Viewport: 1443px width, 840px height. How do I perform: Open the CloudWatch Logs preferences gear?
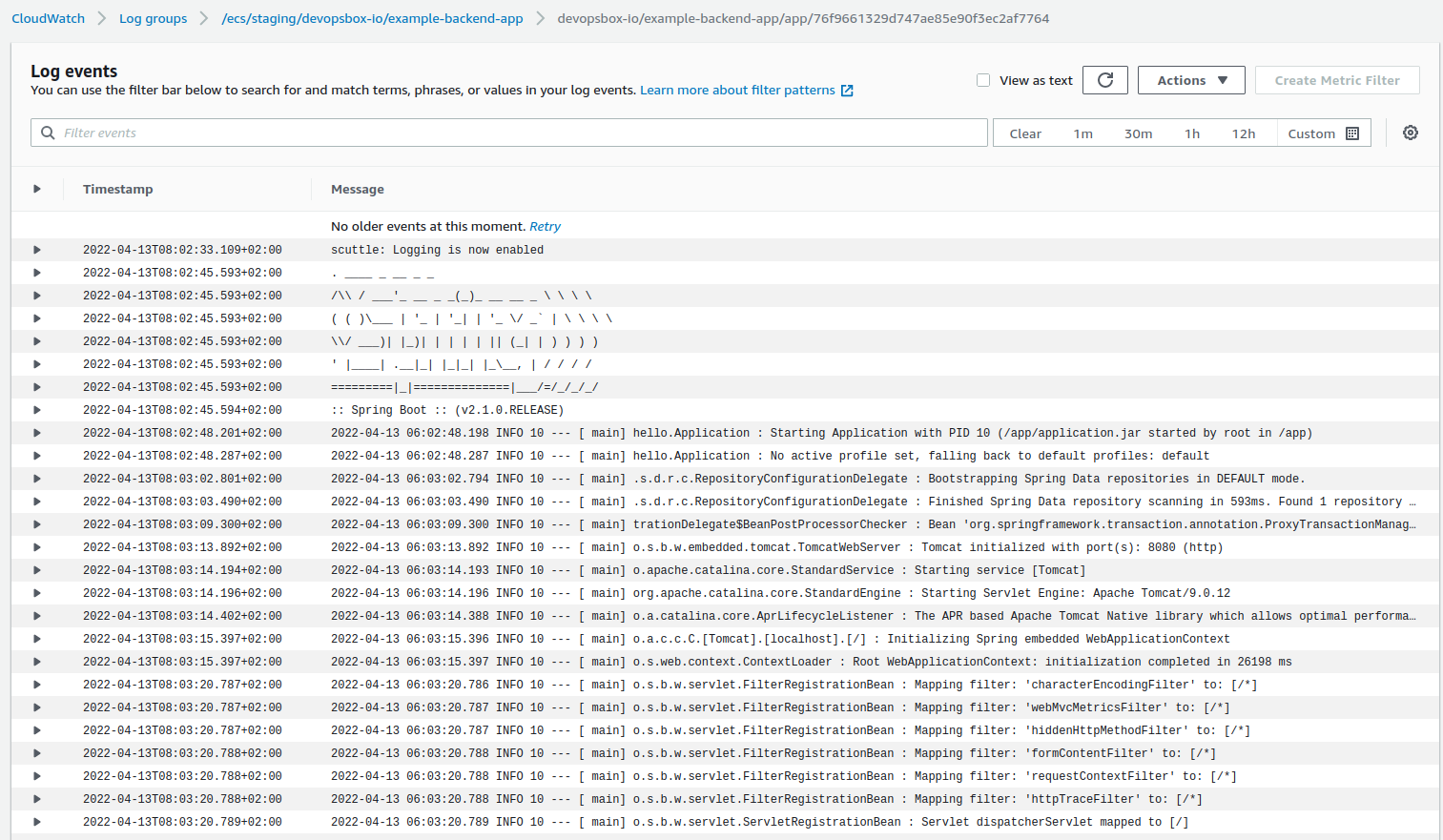pyautogui.click(x=1410, y=133)
